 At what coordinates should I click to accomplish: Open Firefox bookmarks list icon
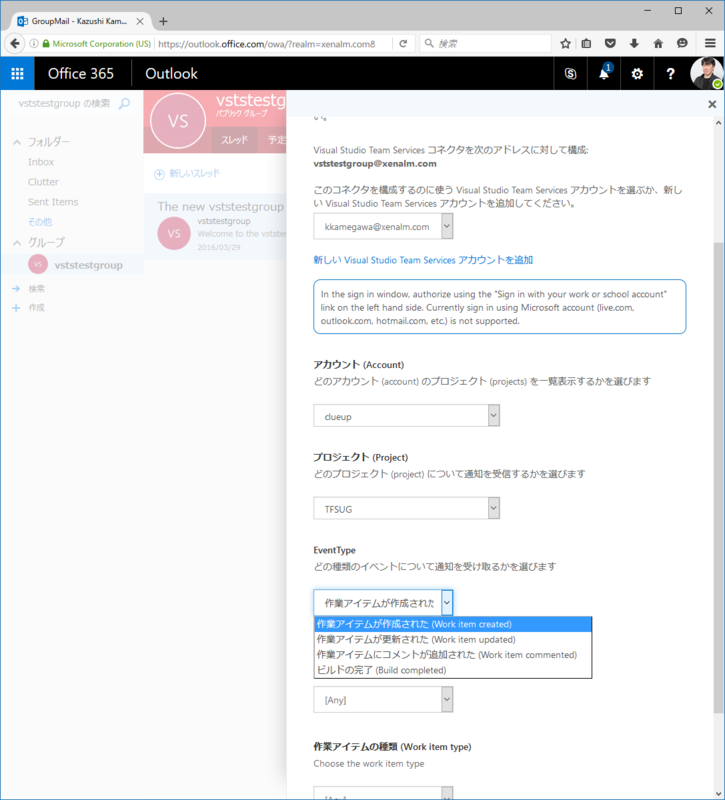point(586,43)
